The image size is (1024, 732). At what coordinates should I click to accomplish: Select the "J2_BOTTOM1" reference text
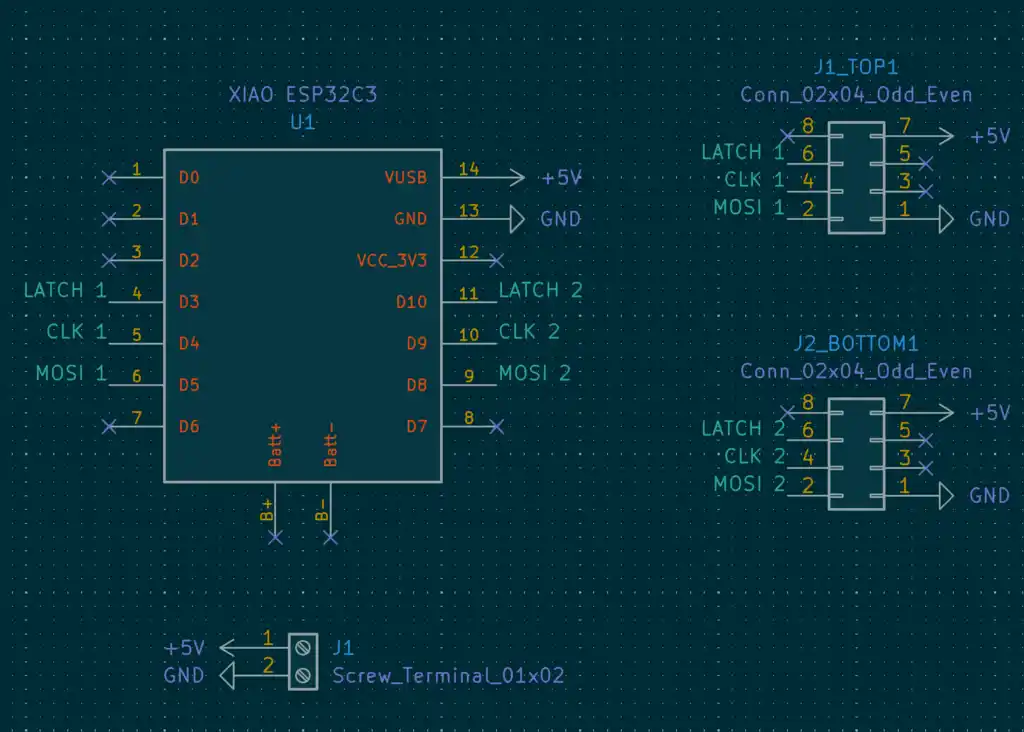(x=856, y=343)
